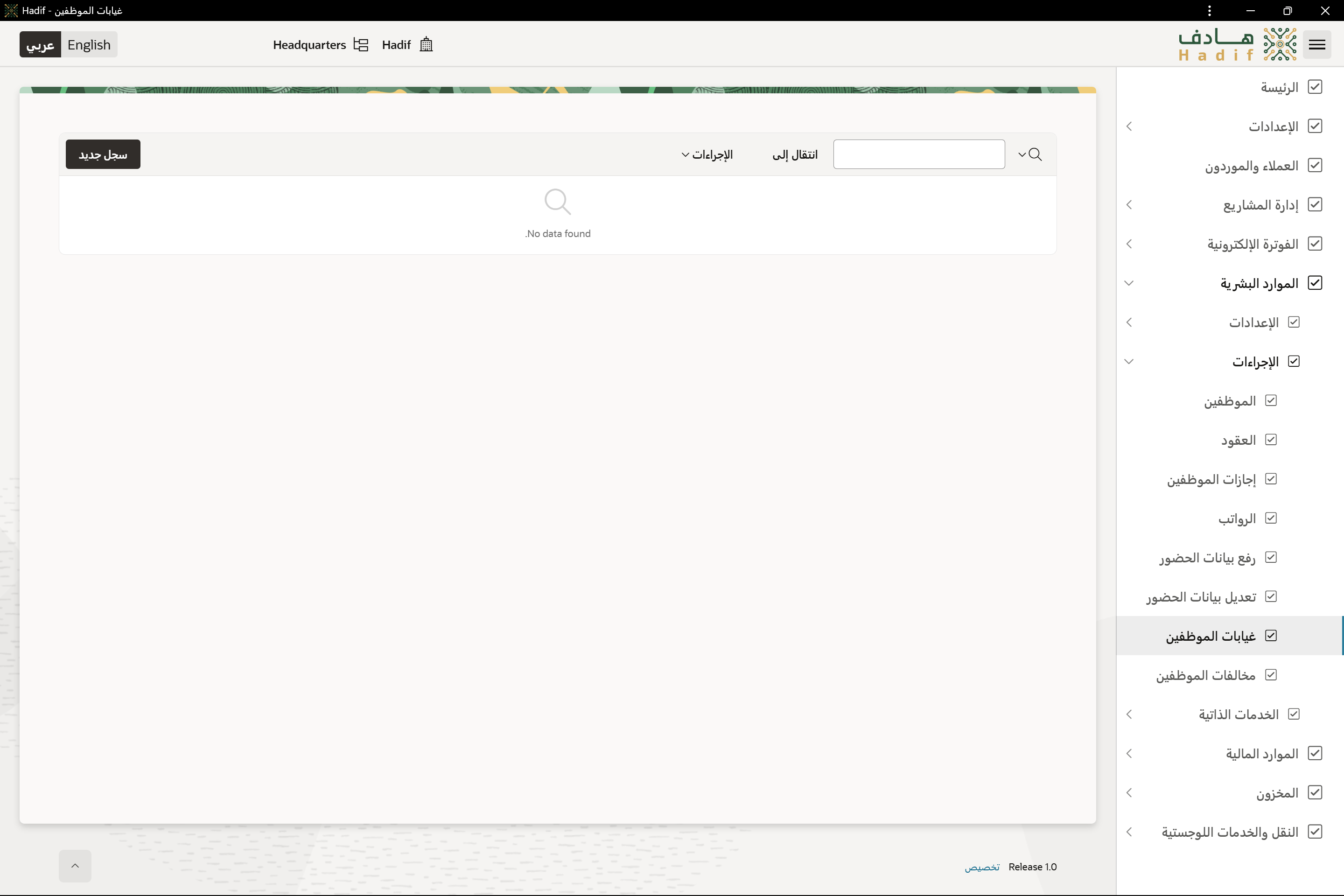Click the النقل والخدمات اللوجستية checkbox icon

point(1315,832)
